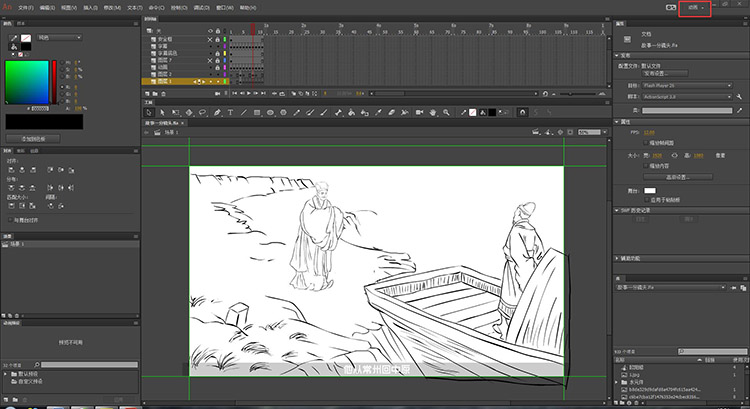Enable 缩放内容 checkbox

[646, 166]
